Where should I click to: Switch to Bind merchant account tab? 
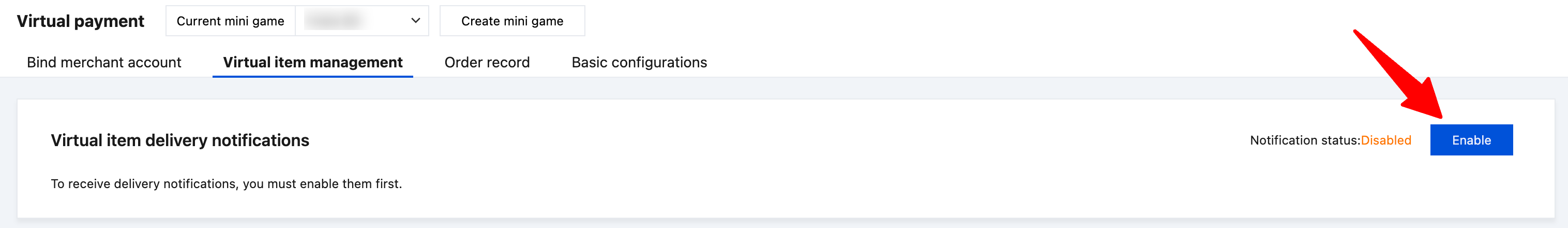click(x=104, y=62)
